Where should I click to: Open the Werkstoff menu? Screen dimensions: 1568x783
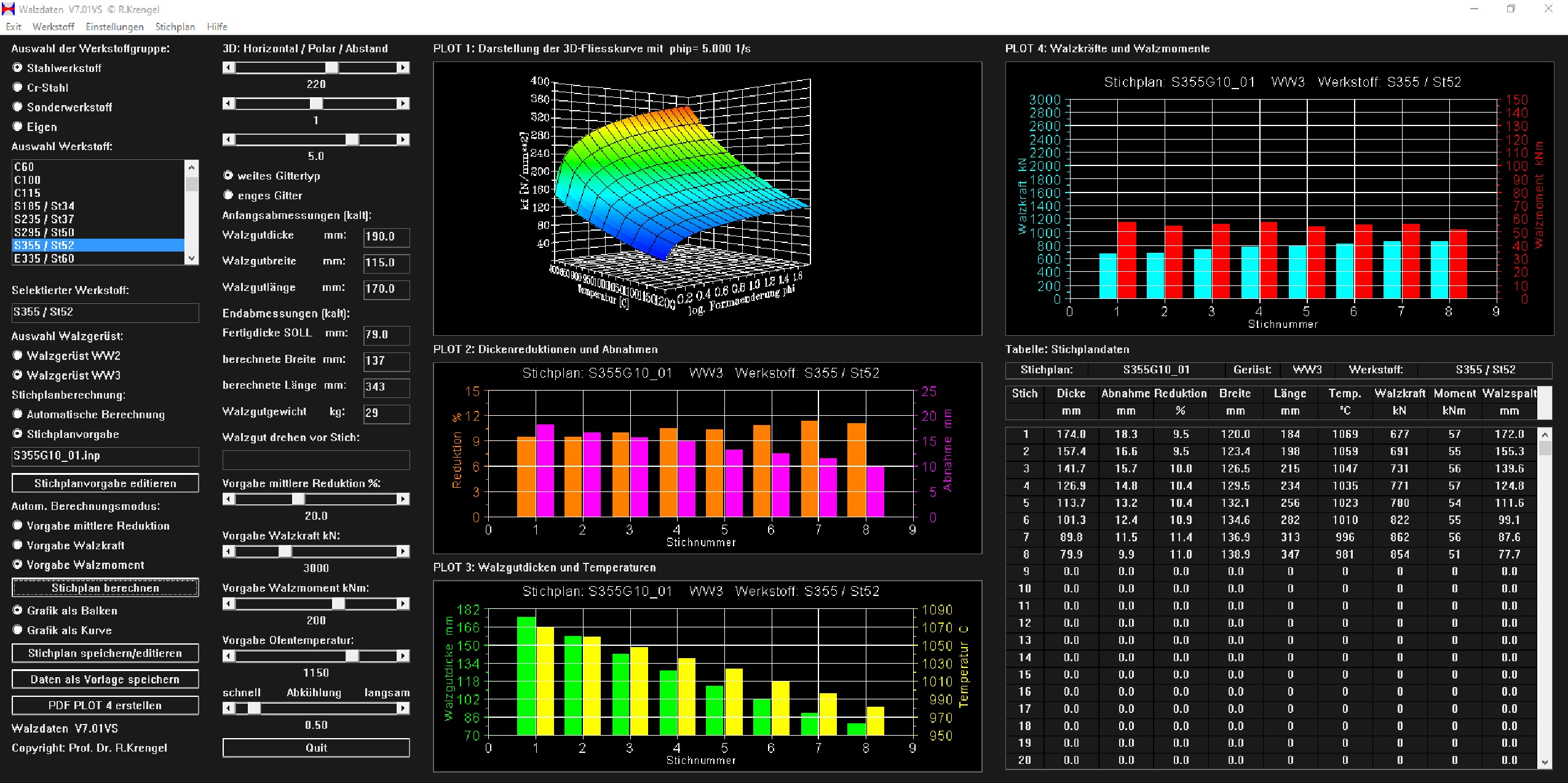pos(53,26)
